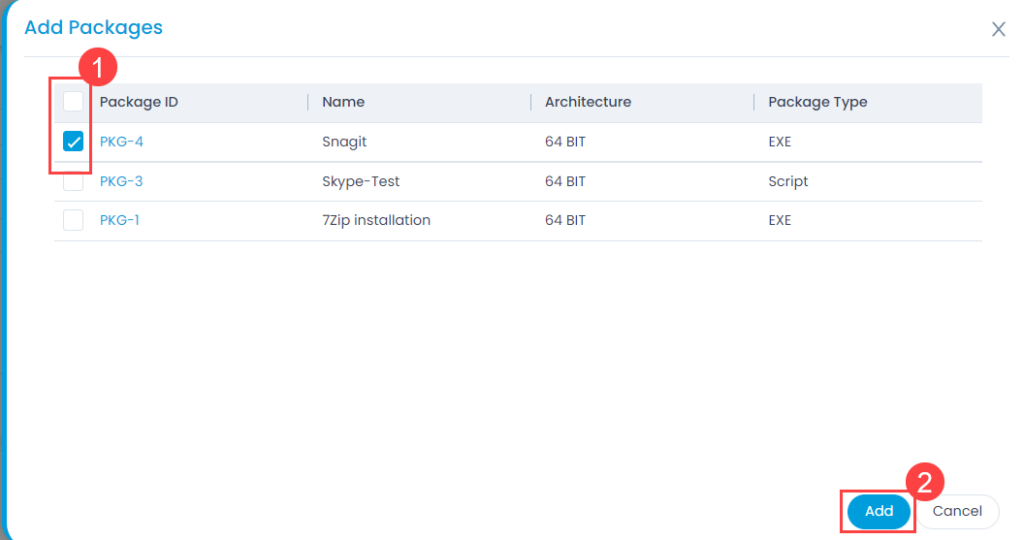Viewport: 1024px width, 540px height.
Task: Confirm selection with the Add button
Action: [879, 511]
